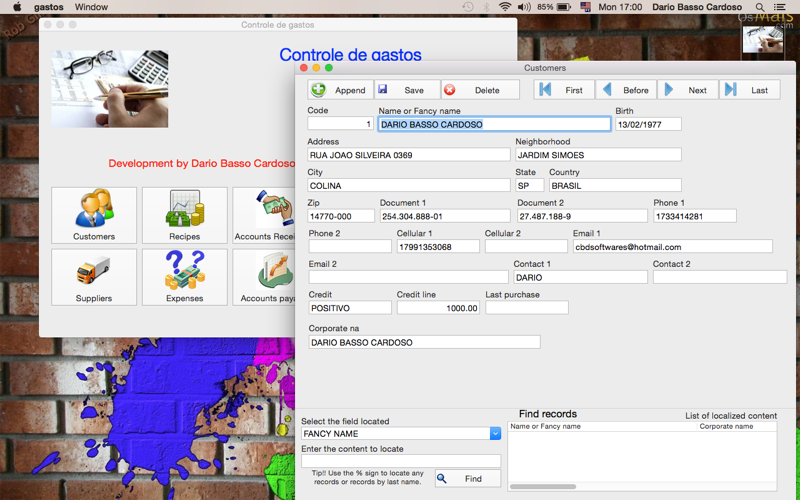Click the State field

tap(530, 185)
